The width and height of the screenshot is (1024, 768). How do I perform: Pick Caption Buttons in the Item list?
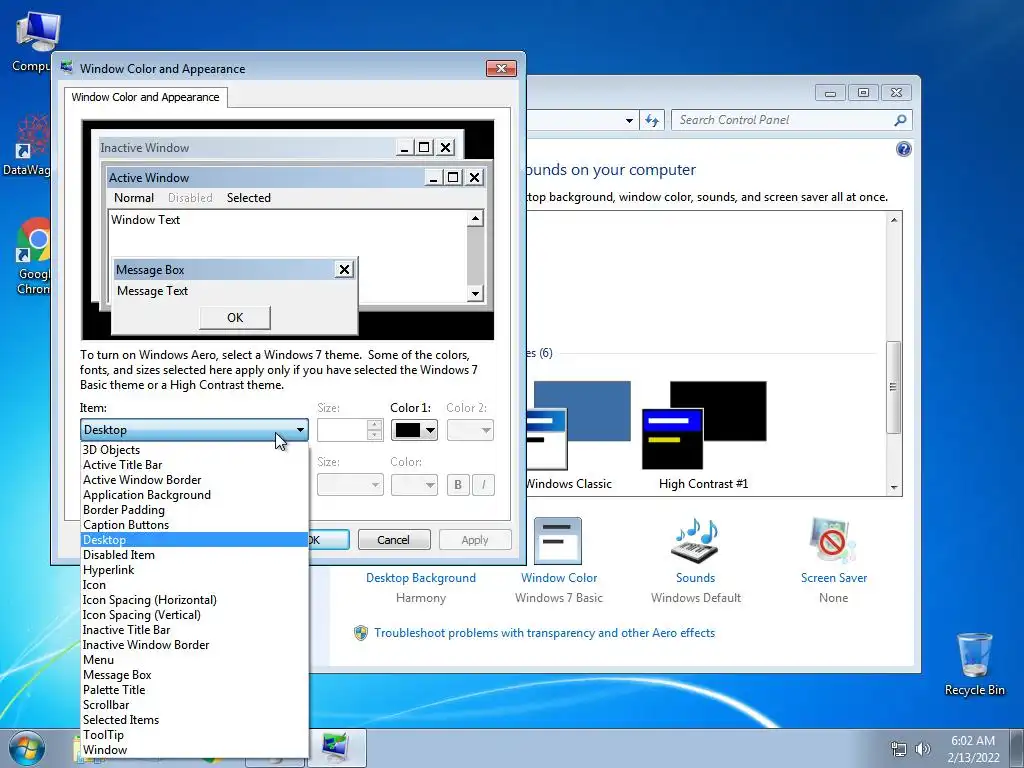[194, 524]
